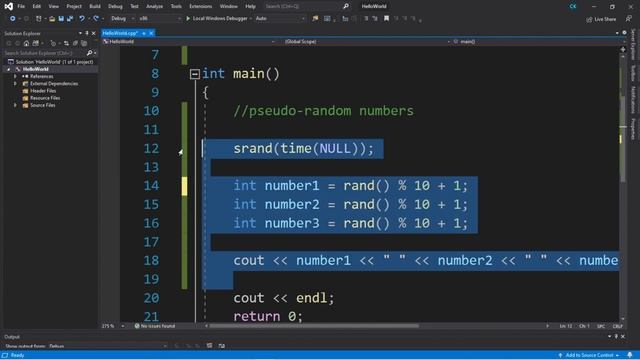
Task: Click the editor tab settings gear icon
Action: pyautogui.click(x=624, y=33)
